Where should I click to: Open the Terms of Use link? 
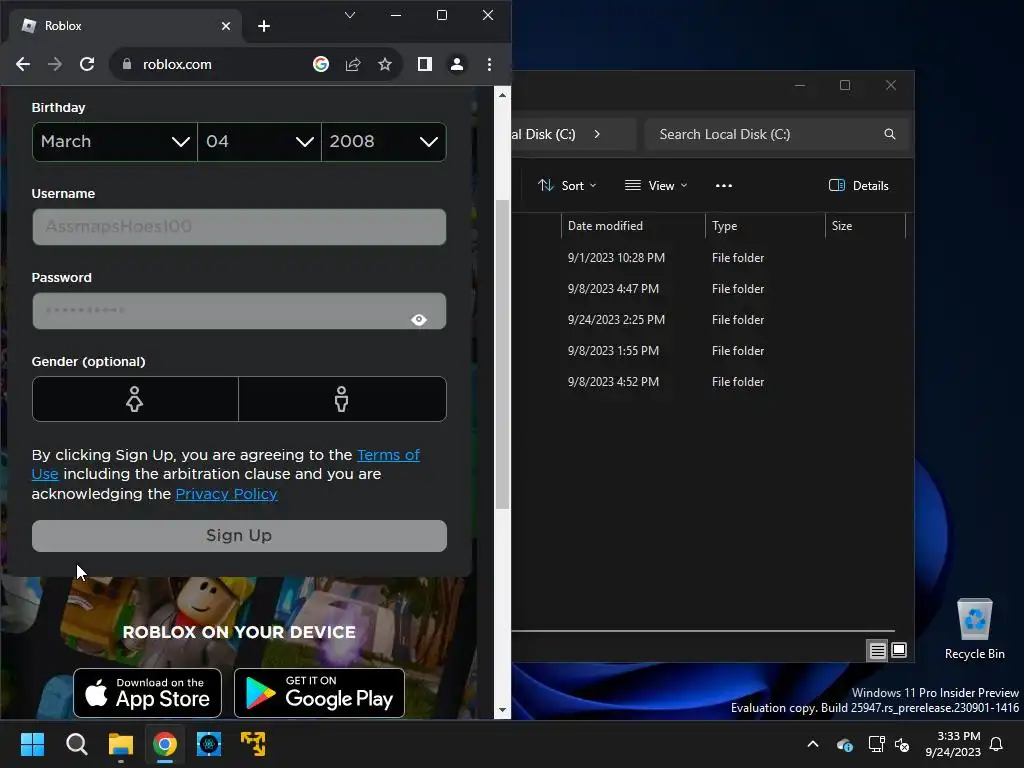click(x=388, y=455)
